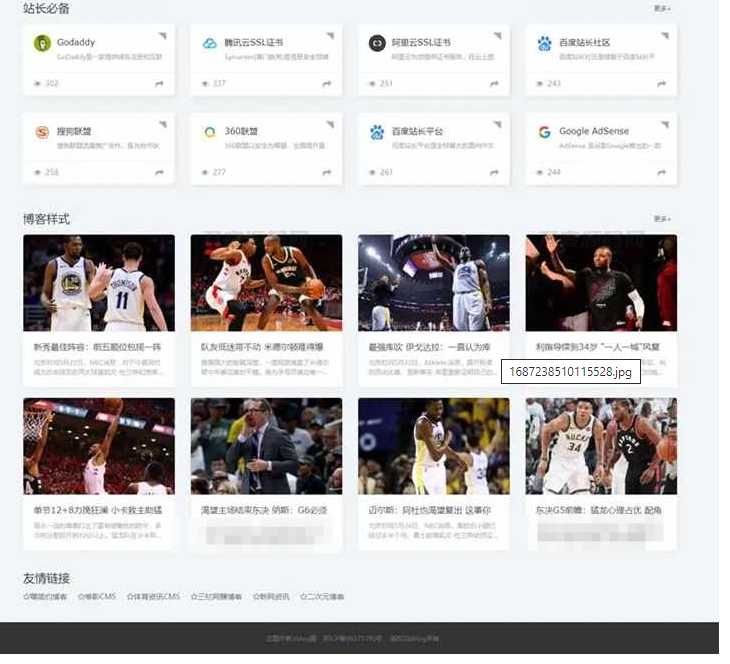
Task: Open article title 单节12+8力挽狂澜
Action: coord(98,510)
